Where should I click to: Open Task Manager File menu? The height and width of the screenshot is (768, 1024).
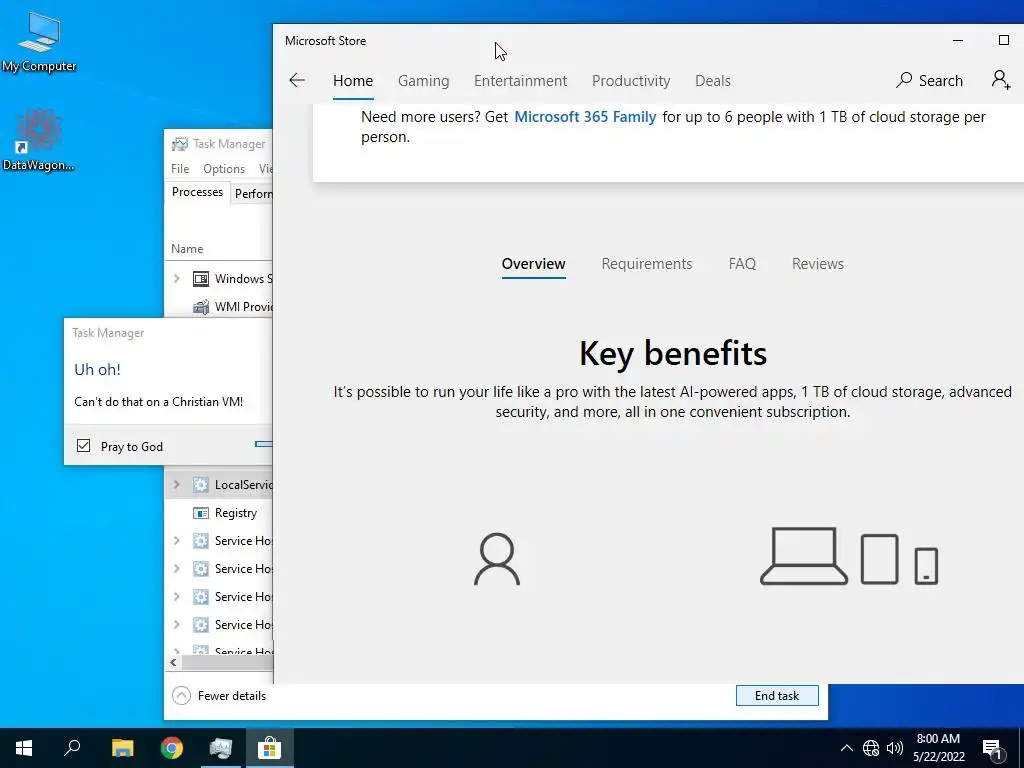point(180,168)
